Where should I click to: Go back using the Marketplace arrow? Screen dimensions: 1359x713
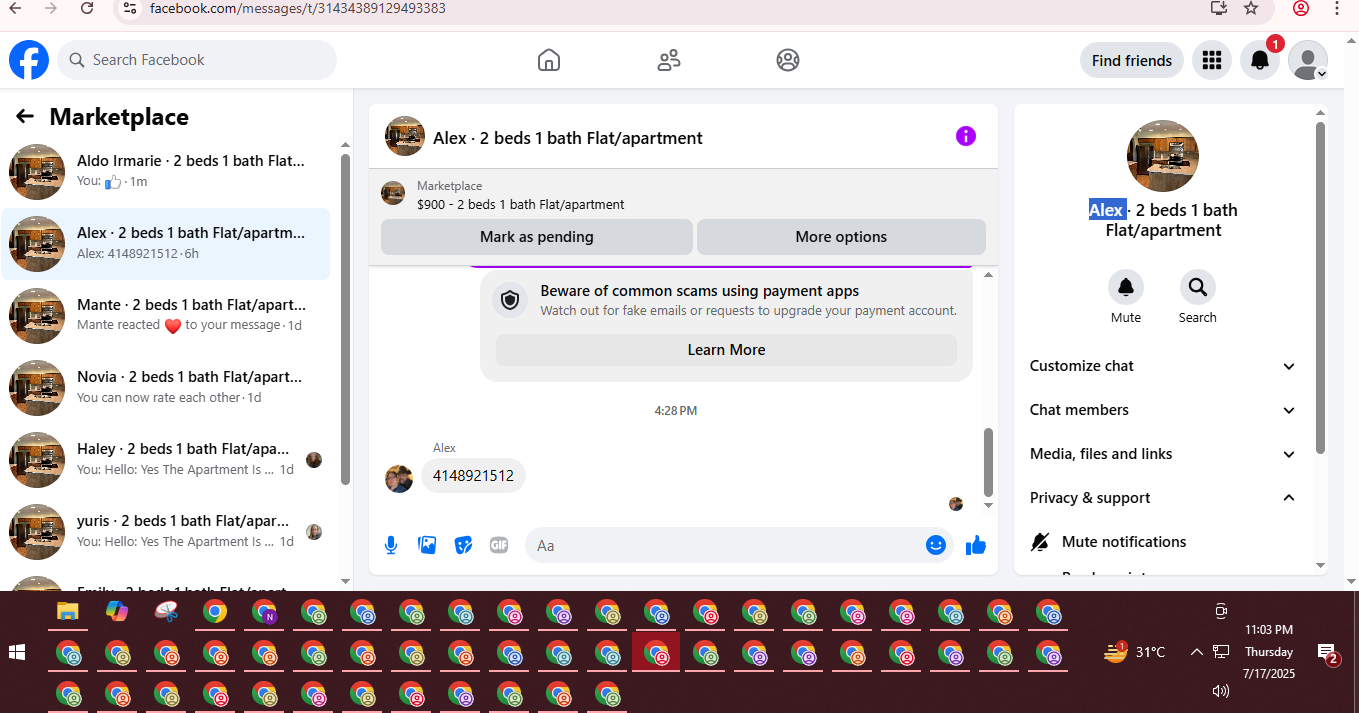[x=25, y=117]
